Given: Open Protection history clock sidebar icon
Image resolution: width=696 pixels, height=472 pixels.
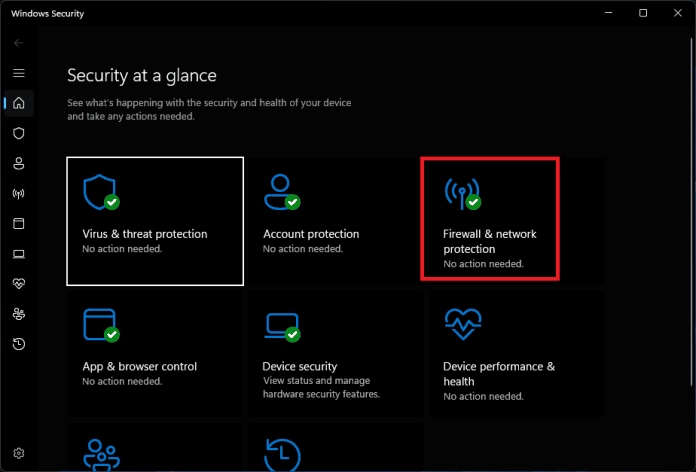Looking at the screenshot, I should (x=18, y=344).
